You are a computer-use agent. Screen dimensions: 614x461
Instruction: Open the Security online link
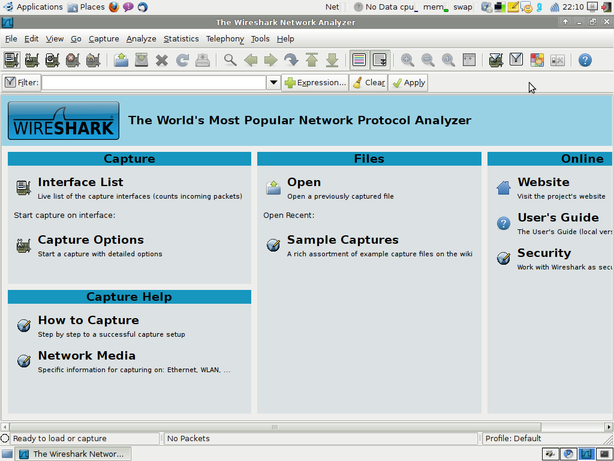pos(544,253)
